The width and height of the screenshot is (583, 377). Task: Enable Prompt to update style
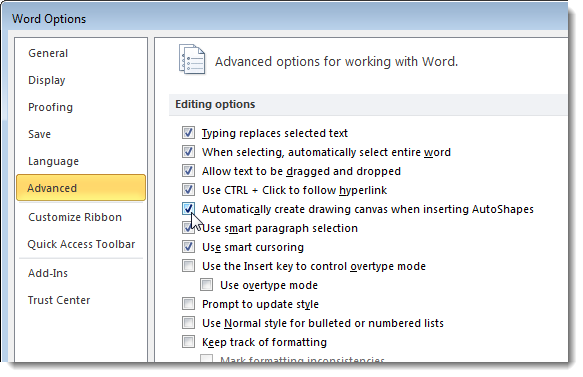[x=188, y=304]
